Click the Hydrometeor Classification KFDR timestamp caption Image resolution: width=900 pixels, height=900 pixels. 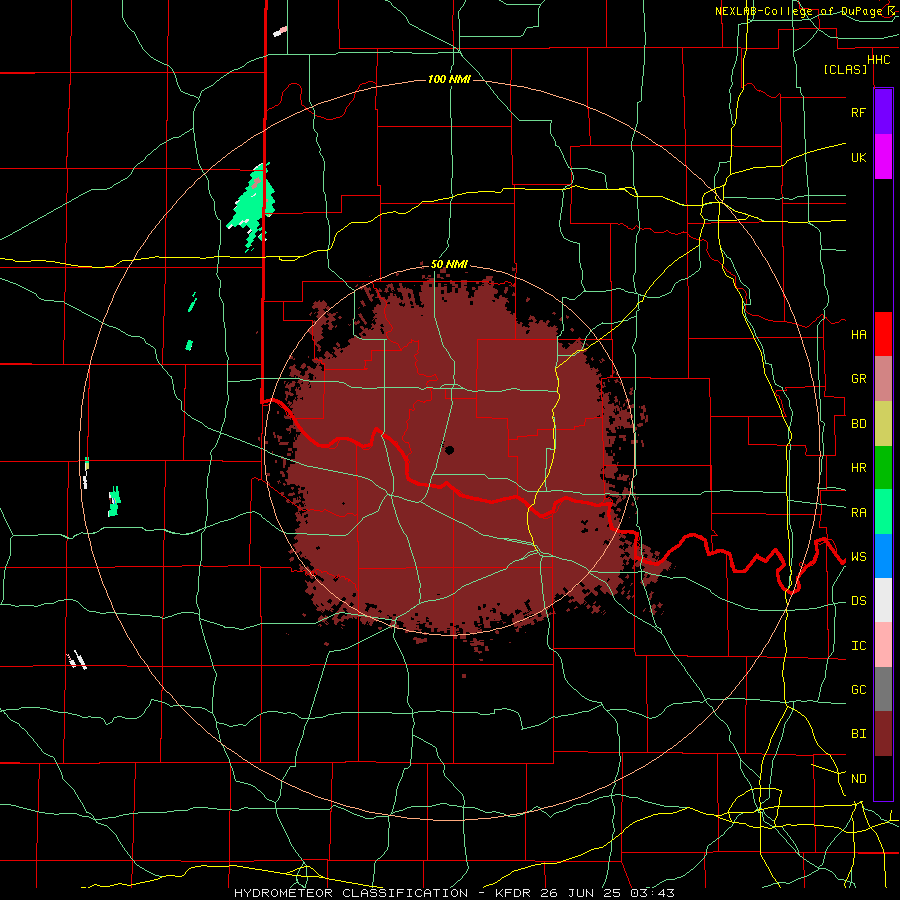click(x=454, y=893)
